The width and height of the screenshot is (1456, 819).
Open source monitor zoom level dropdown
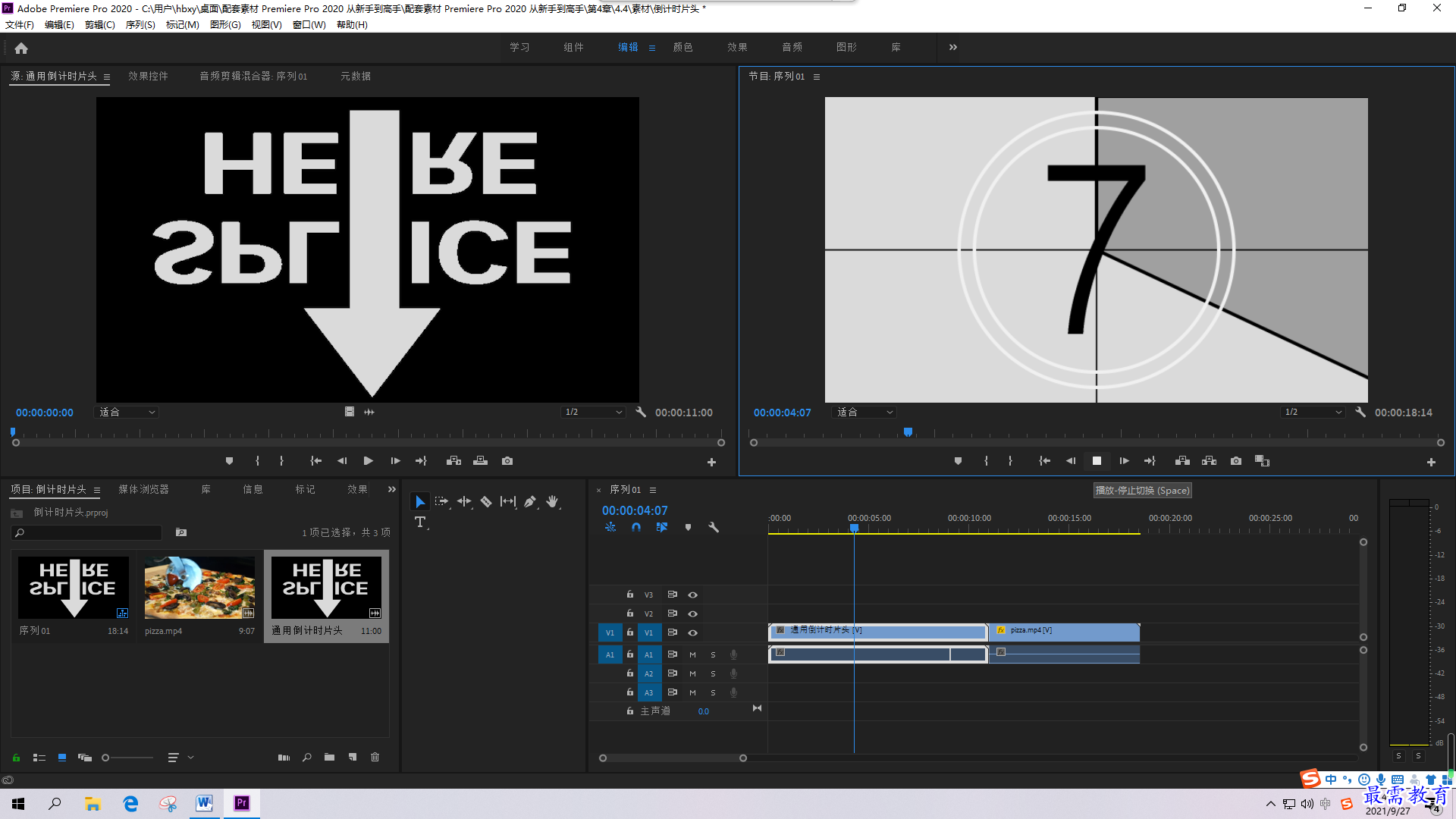click(x=127, y=413)
